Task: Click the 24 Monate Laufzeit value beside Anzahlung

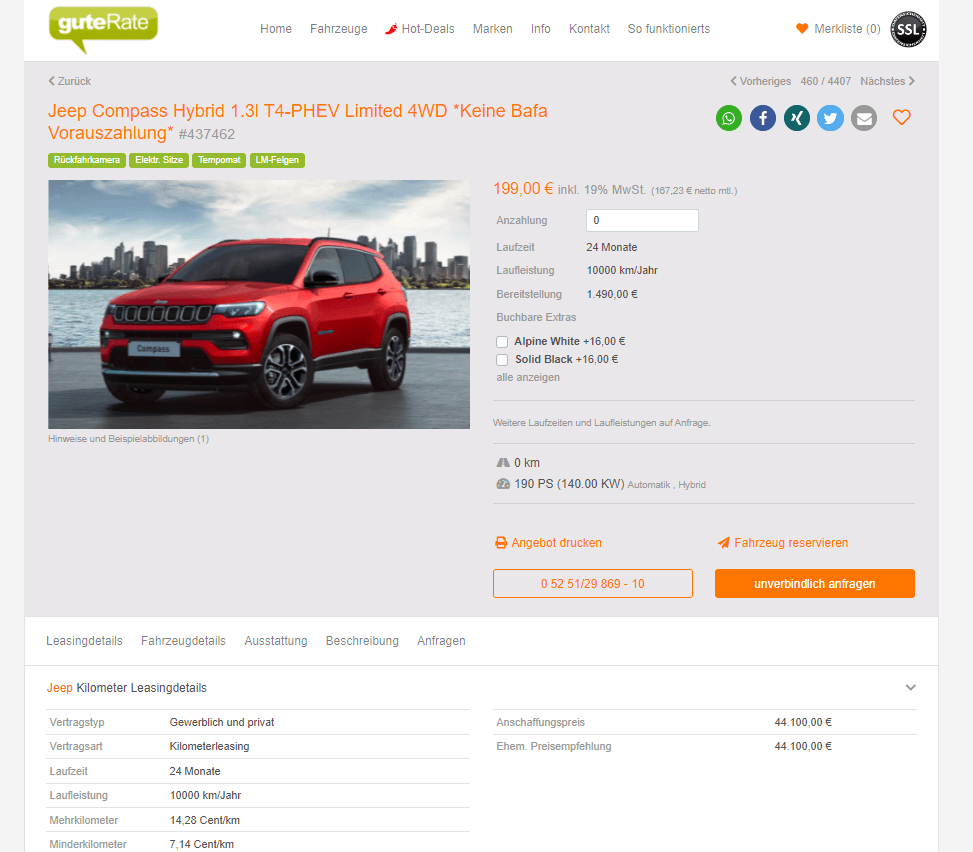Action: point(612,248)
